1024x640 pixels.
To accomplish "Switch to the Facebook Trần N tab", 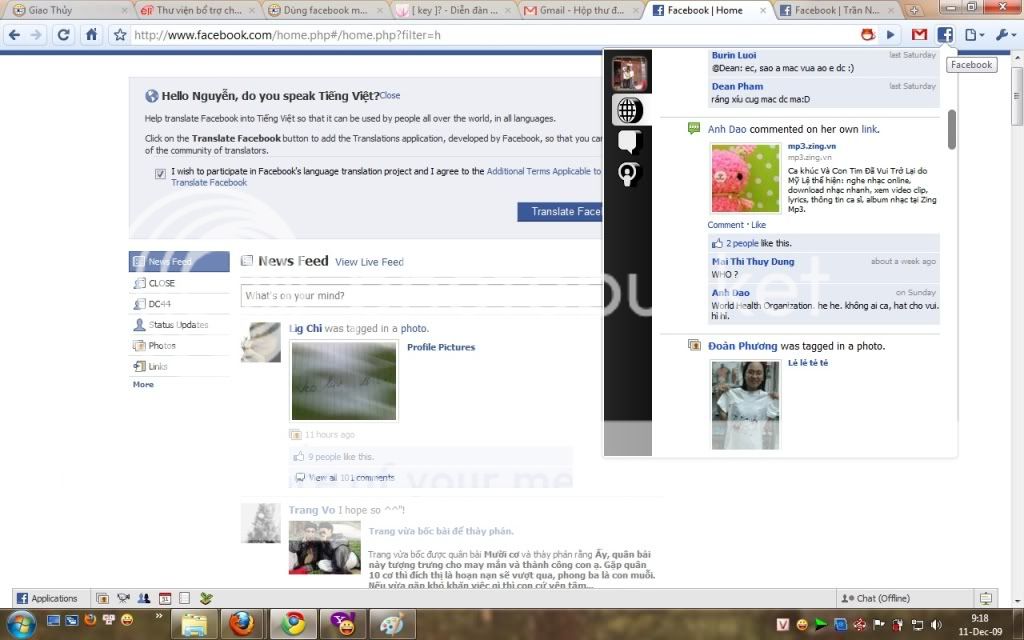I will click(x=837, y=10).
